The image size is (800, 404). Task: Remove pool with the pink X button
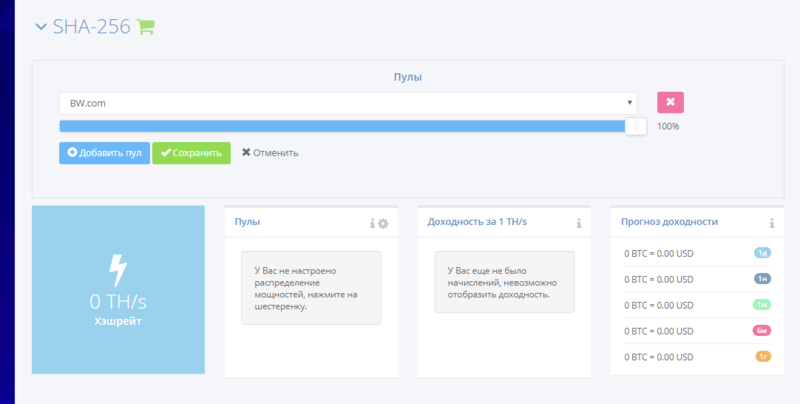pyautogui.click(x=670, y=102)
